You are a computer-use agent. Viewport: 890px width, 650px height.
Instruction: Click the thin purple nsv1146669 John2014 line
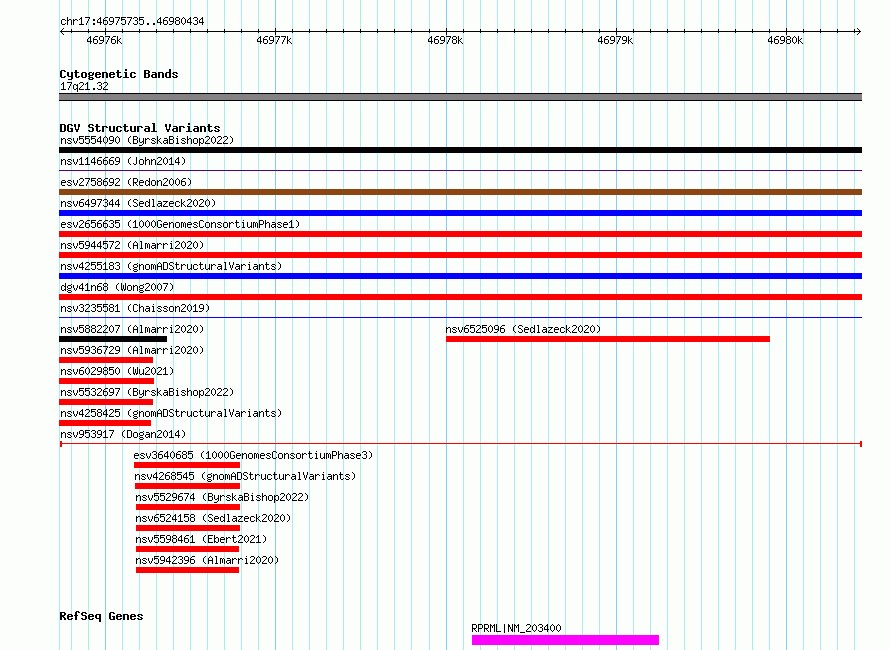point(460,170)
